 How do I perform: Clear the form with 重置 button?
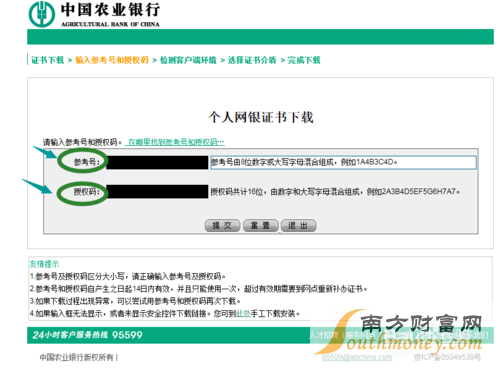[x=260, y=226]
